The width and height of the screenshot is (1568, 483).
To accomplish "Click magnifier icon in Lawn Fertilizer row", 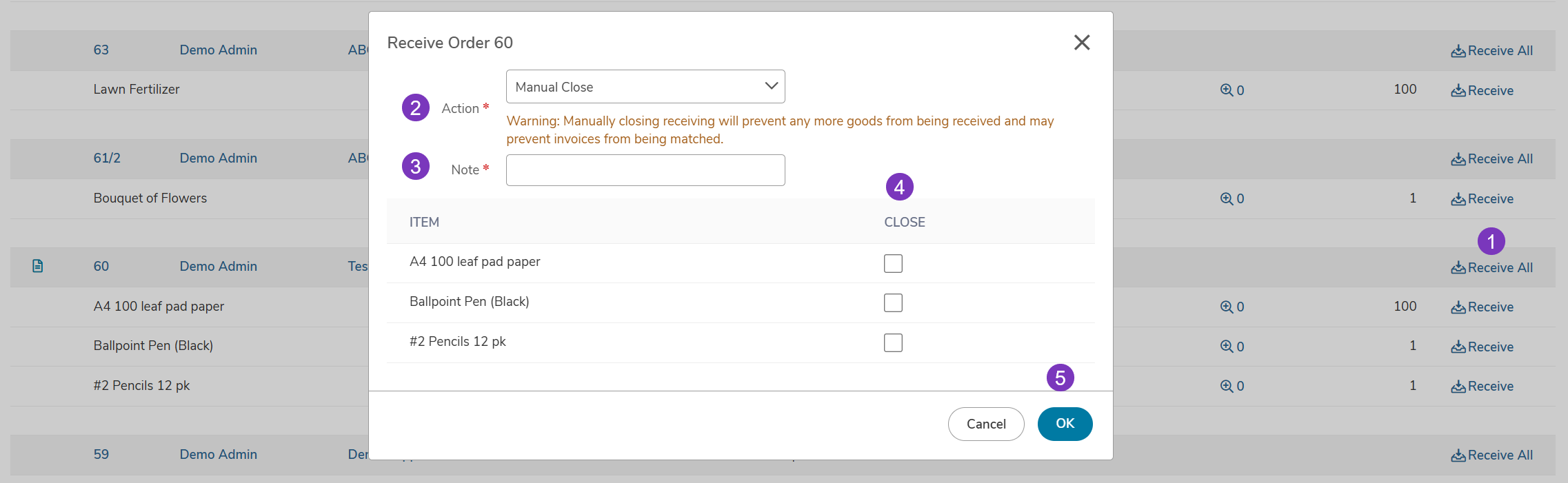I will (x=1227, y=90).
